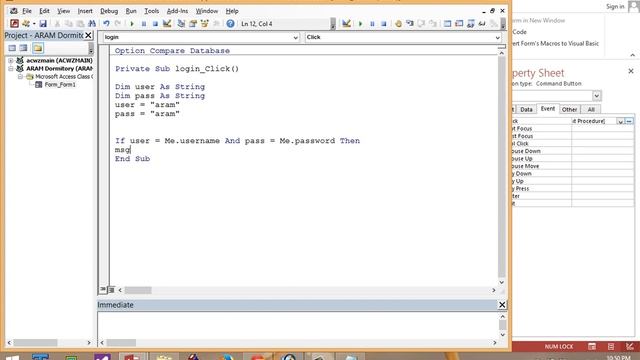Open the Immediate Window toolbar icon
Image resolution: width=640 pixels, height=360 pixels.
(459, 24)
